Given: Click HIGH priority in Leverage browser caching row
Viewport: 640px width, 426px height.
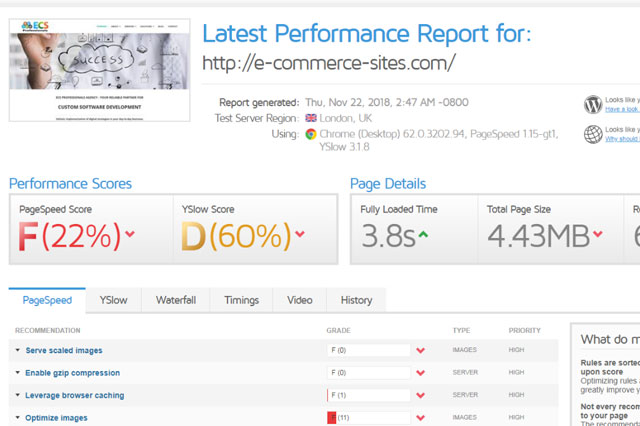Looking at the screenshot, I should point(516,395).
